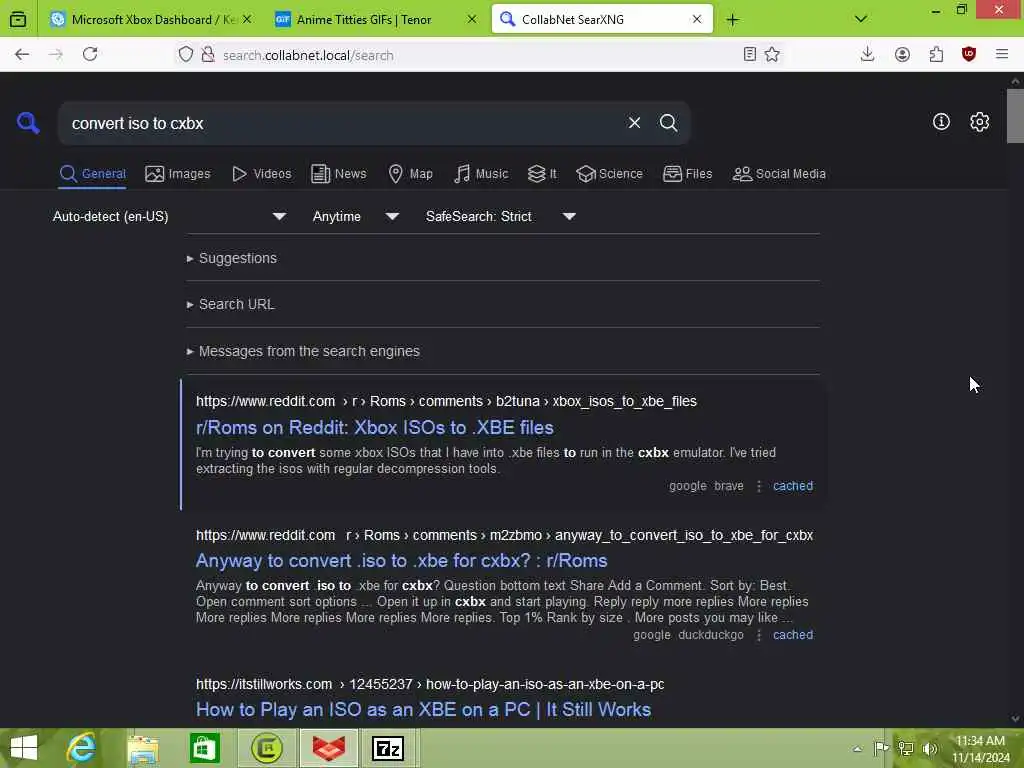Open the browser downloads panel

point(867,54)
